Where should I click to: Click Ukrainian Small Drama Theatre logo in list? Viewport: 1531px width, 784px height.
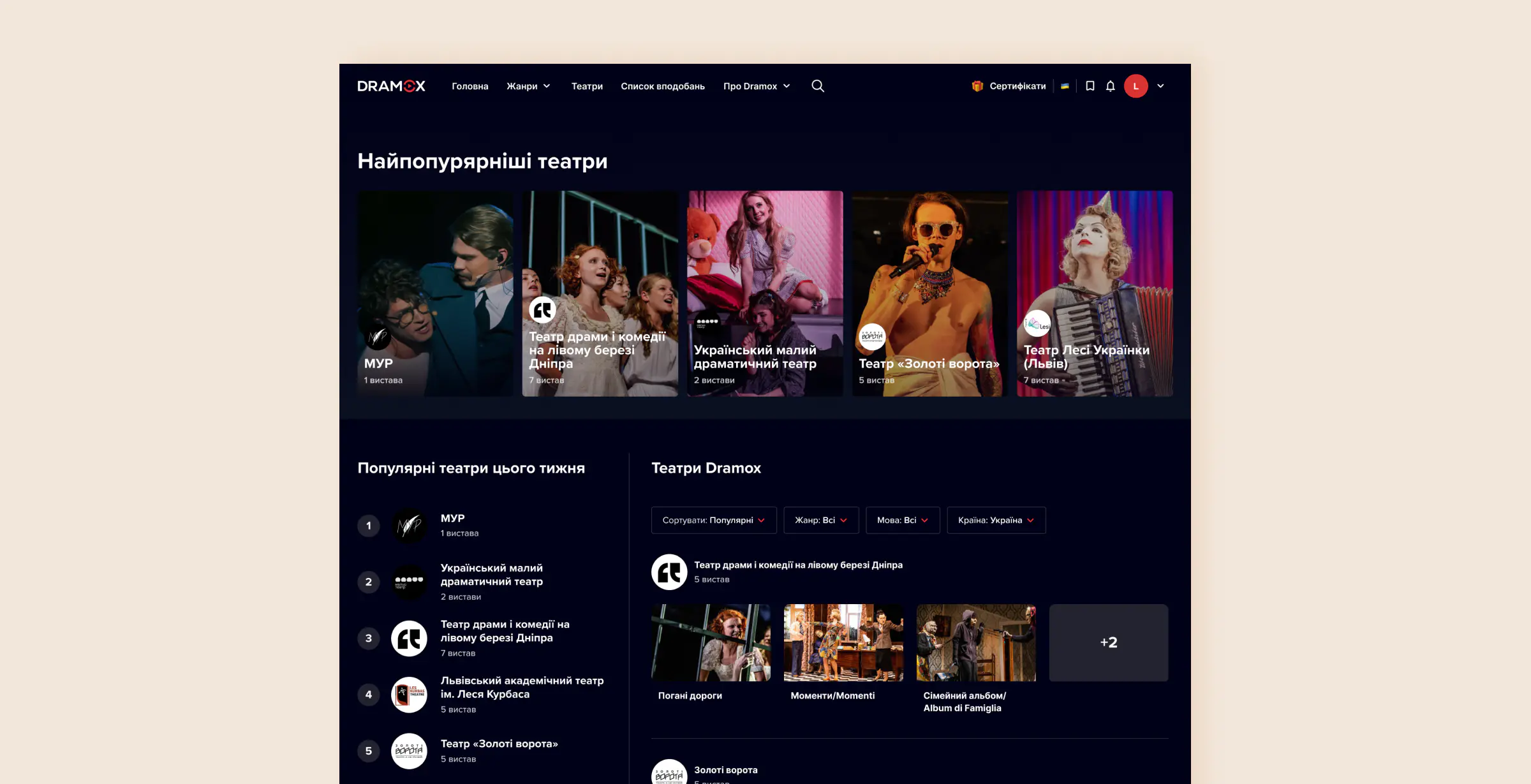pyautogui.click(x=409, y=582)
